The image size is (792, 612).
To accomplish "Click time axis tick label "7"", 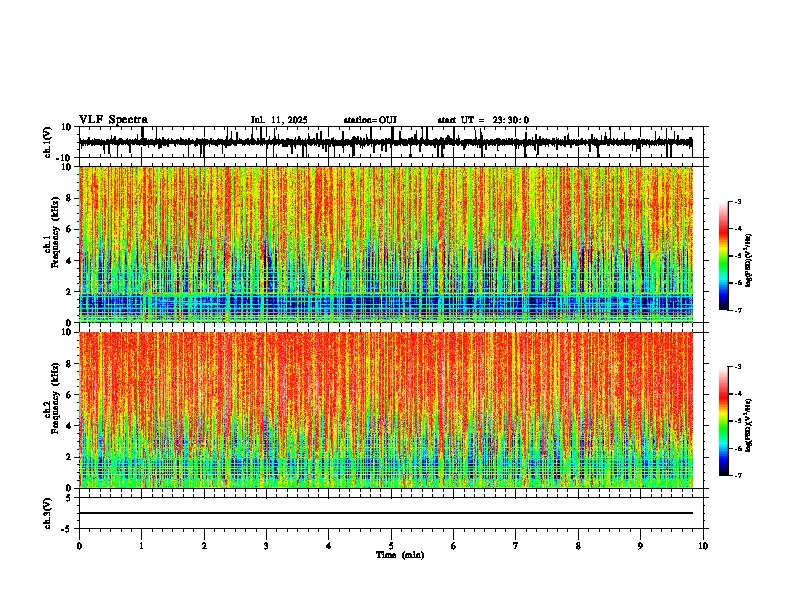I will tap(516, 546).
